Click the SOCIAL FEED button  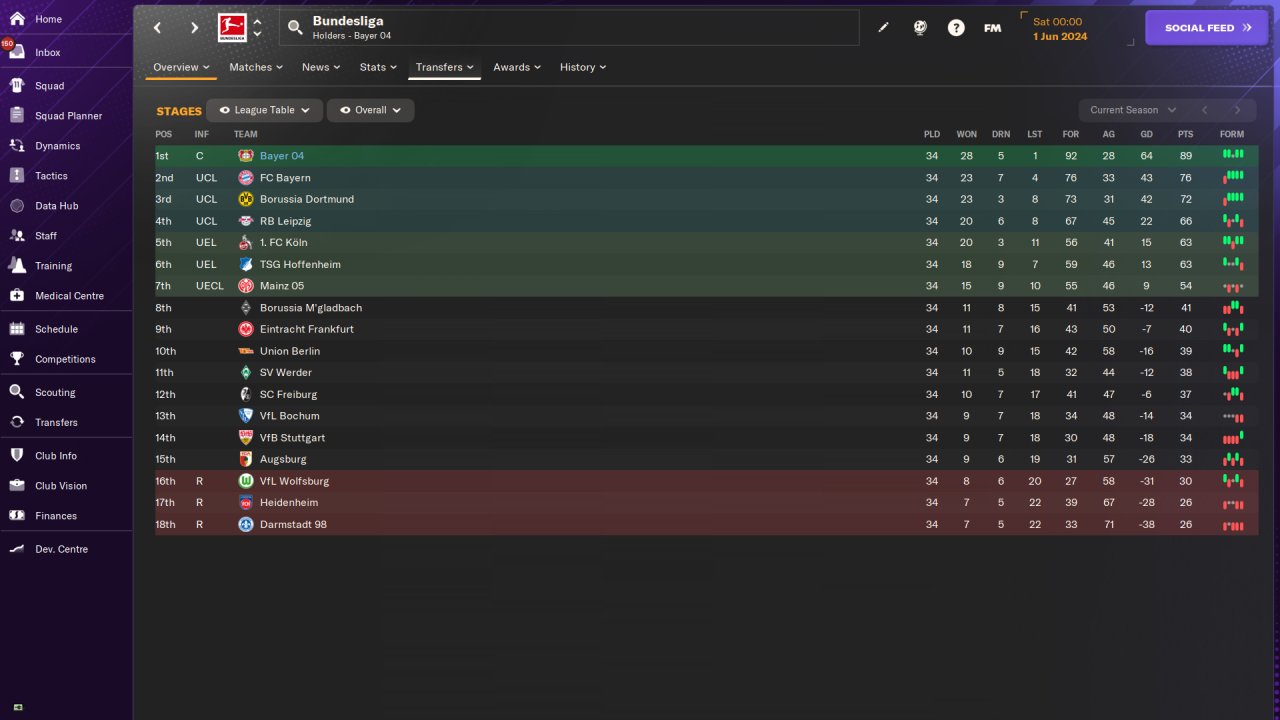pyautogui.click(x=1207, y=28)
